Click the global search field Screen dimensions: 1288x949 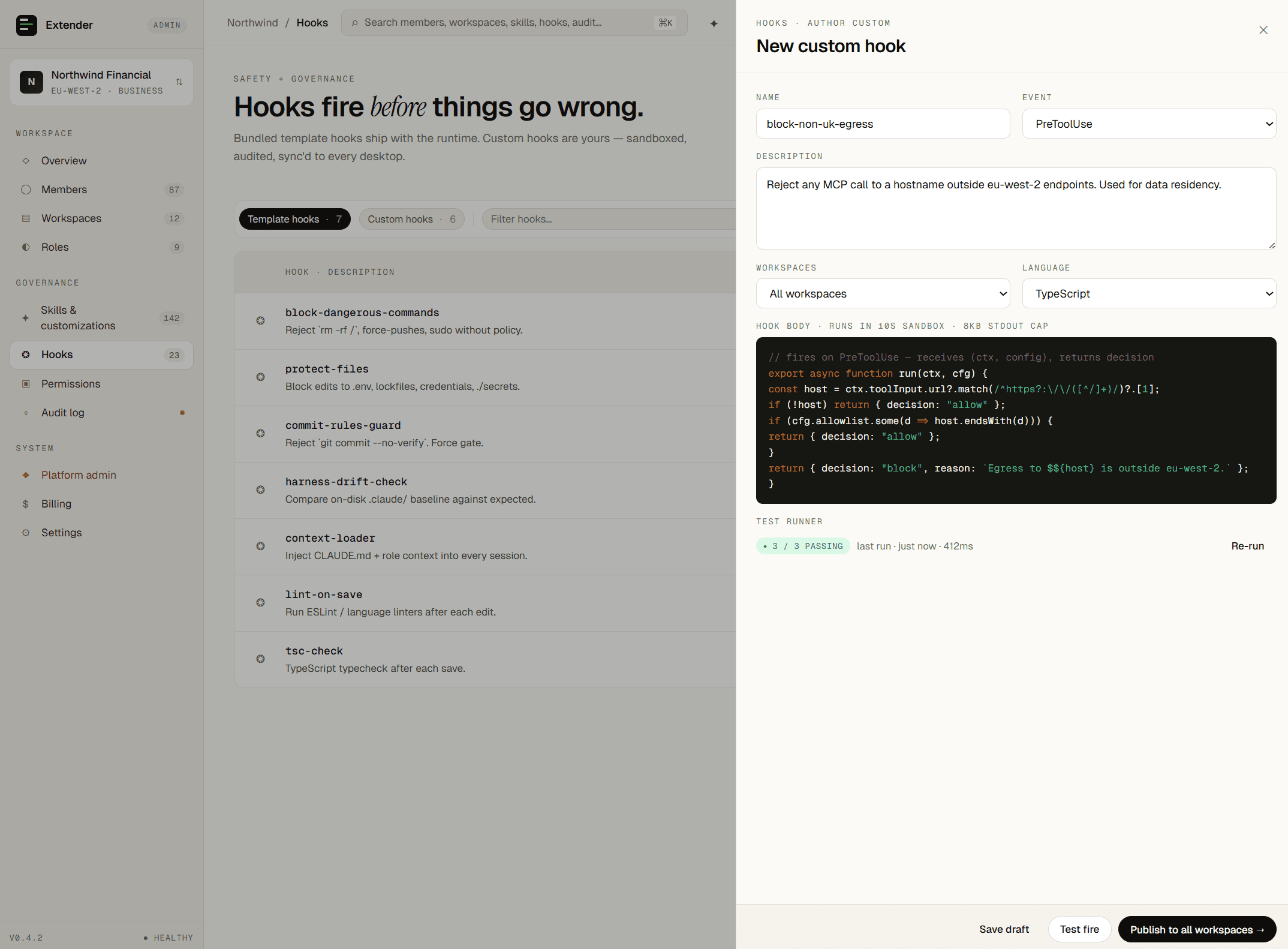[x=514, y=23]
